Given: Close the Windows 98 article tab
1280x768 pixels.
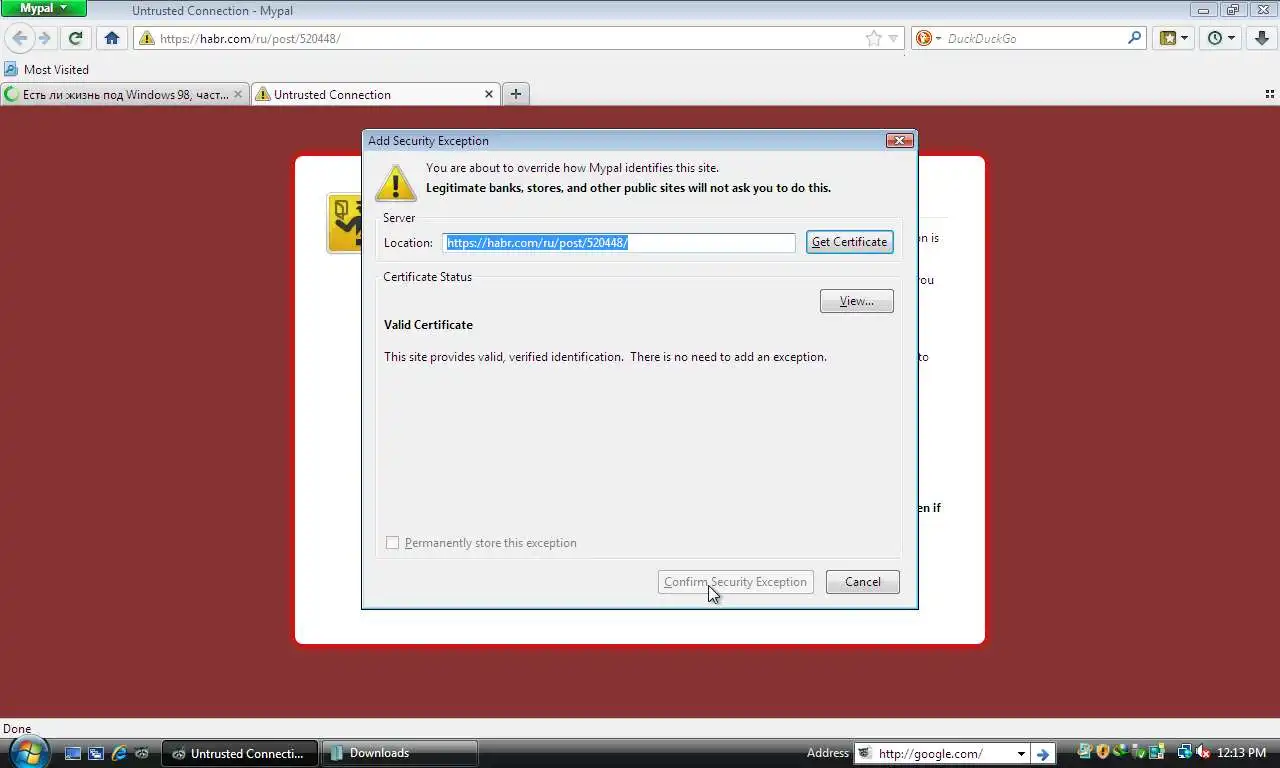Looking at the screenshot, I should click(238, 94).
